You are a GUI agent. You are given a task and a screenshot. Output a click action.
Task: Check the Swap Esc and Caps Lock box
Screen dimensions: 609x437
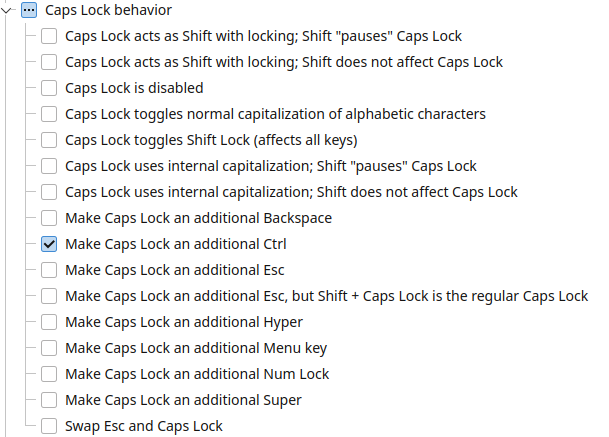(x=49, y=427)
